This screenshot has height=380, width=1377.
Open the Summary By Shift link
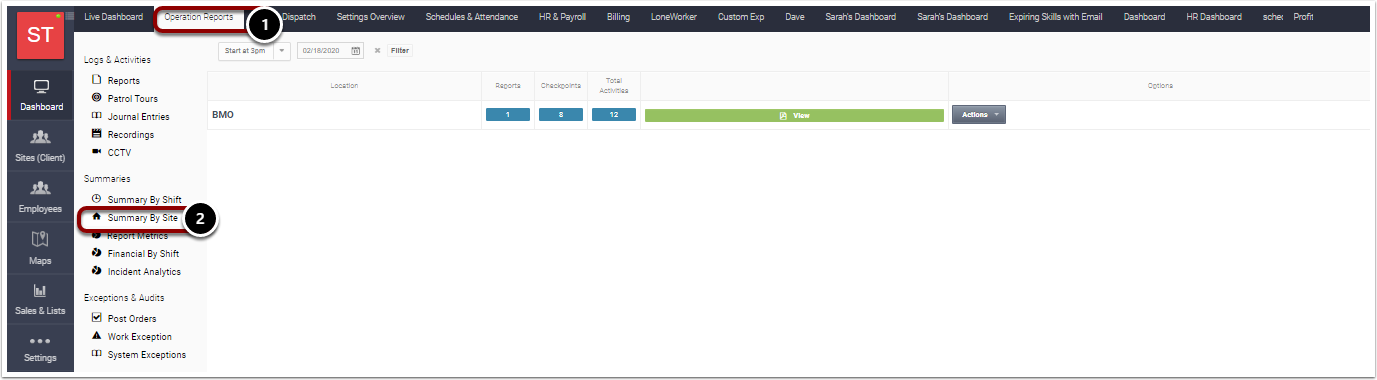click(x=145, y=199)
